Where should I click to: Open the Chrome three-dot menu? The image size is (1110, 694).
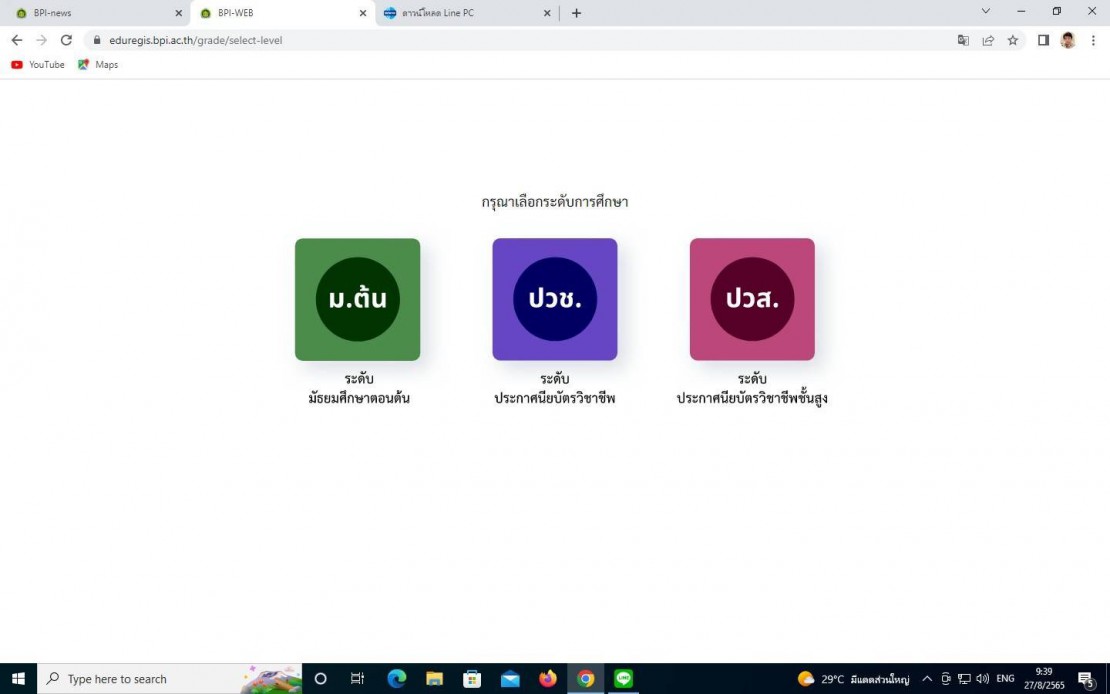point(1093,40)
